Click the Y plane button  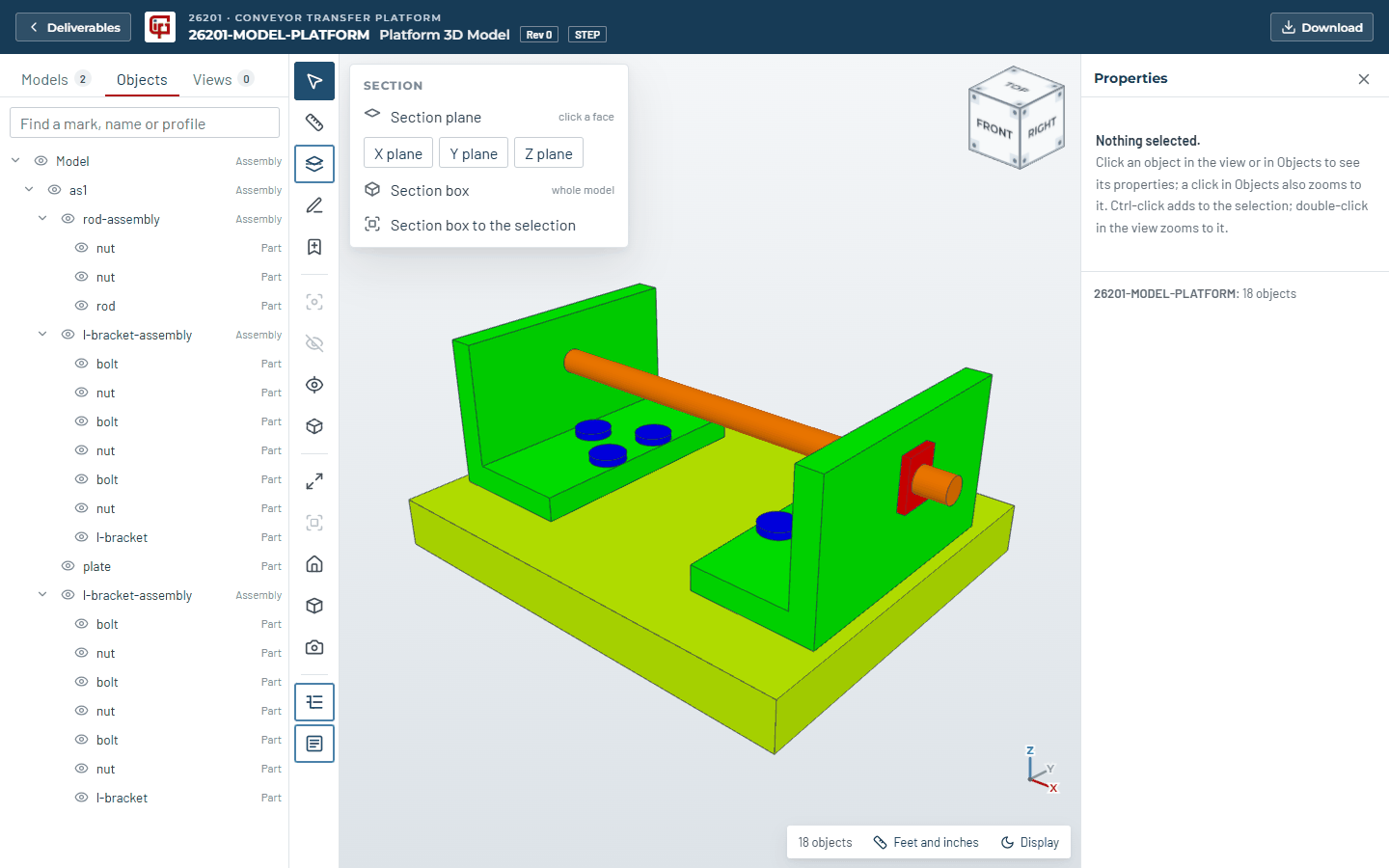point(474,153)
